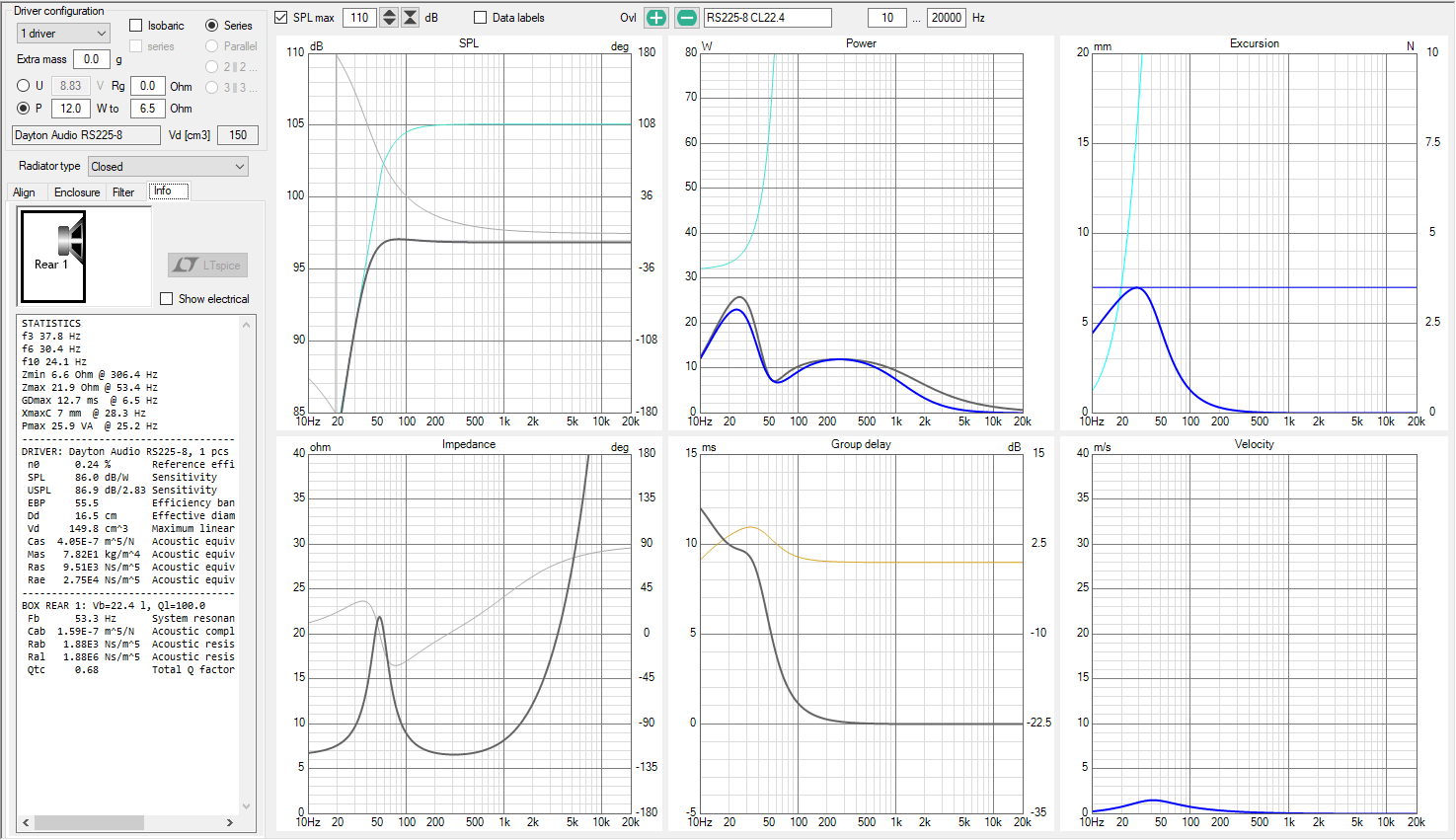Screen dimensions: 1456x840
Task: Click scroll-left arrow under statistics text
Action: pyautogui.click(x=27, y=822)
